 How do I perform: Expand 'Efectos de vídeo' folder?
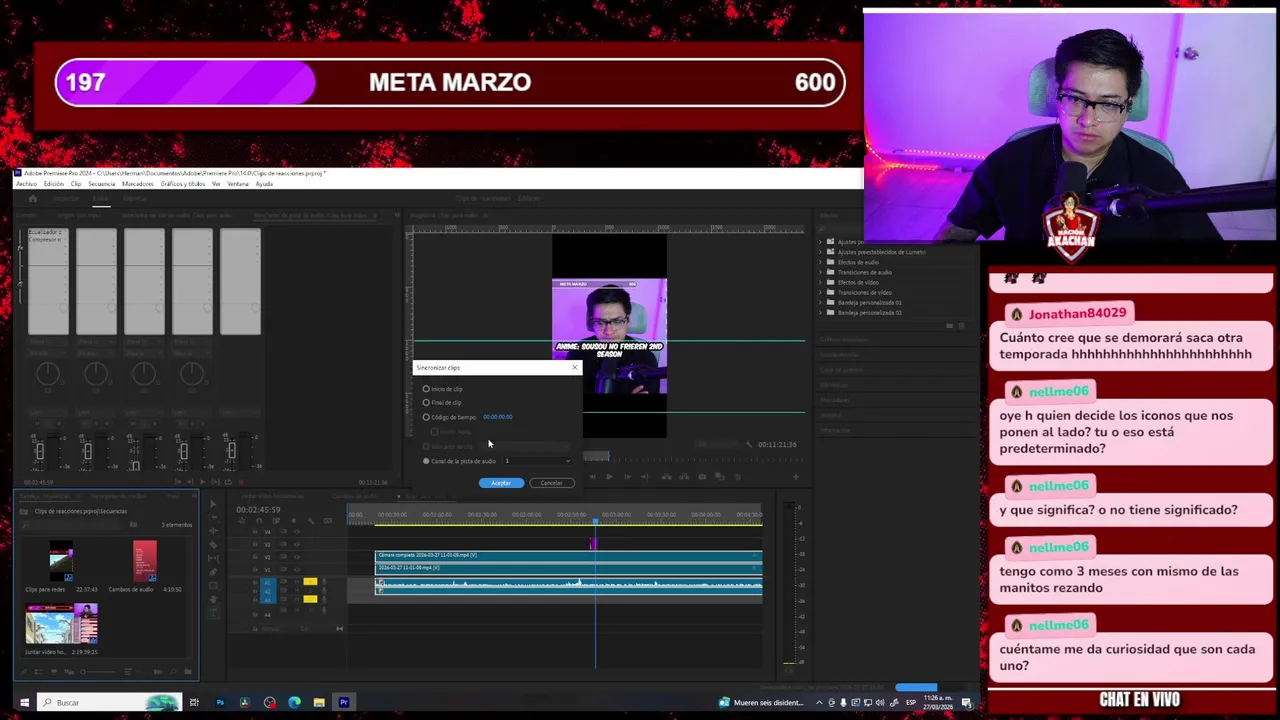(x=821, y=282)
